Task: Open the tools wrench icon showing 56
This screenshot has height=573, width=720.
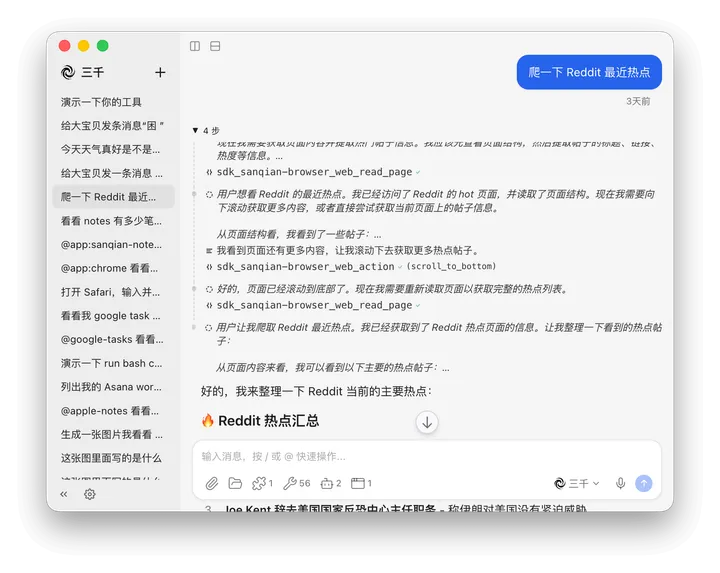Action: [x=297, y=483]
